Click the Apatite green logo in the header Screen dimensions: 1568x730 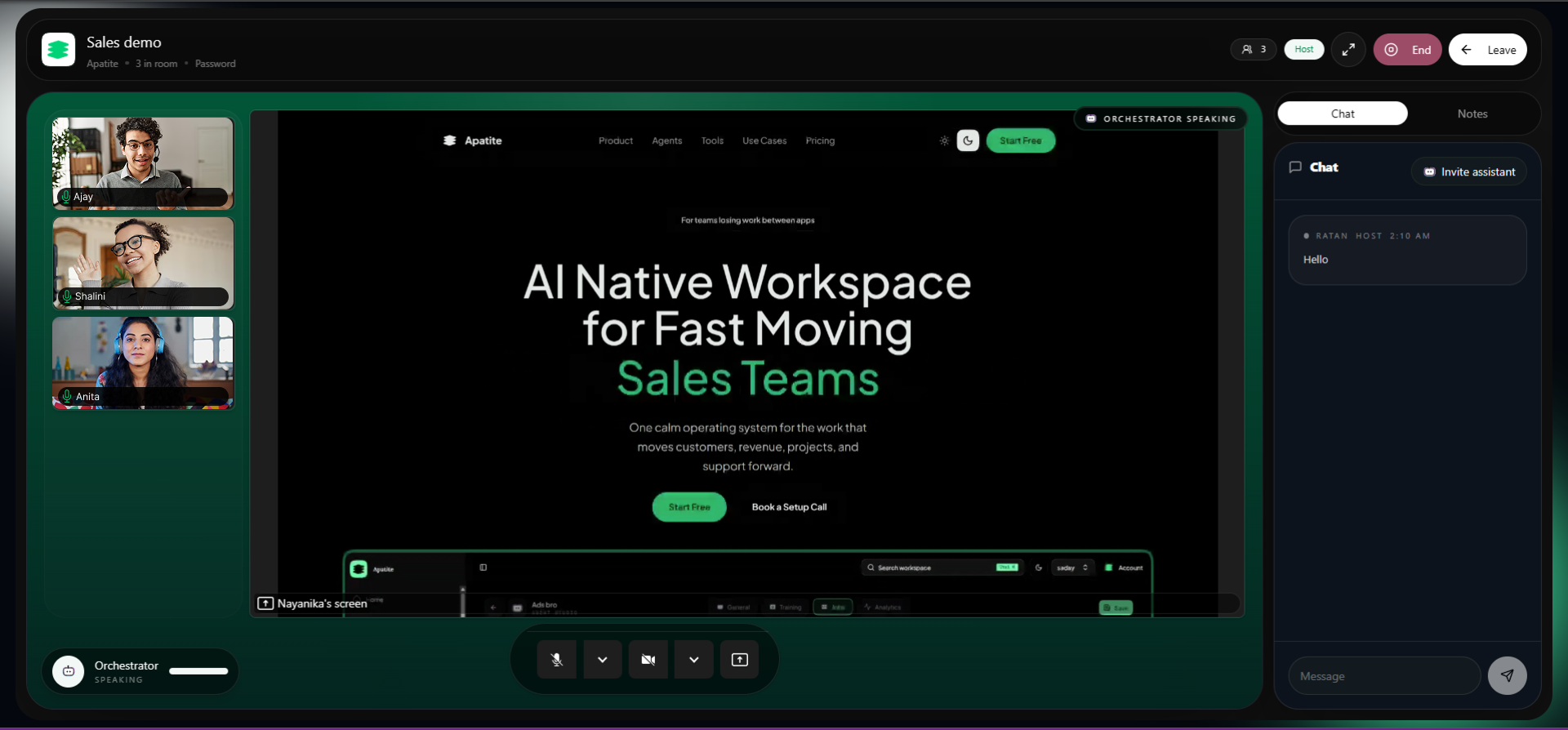[58, 50]
